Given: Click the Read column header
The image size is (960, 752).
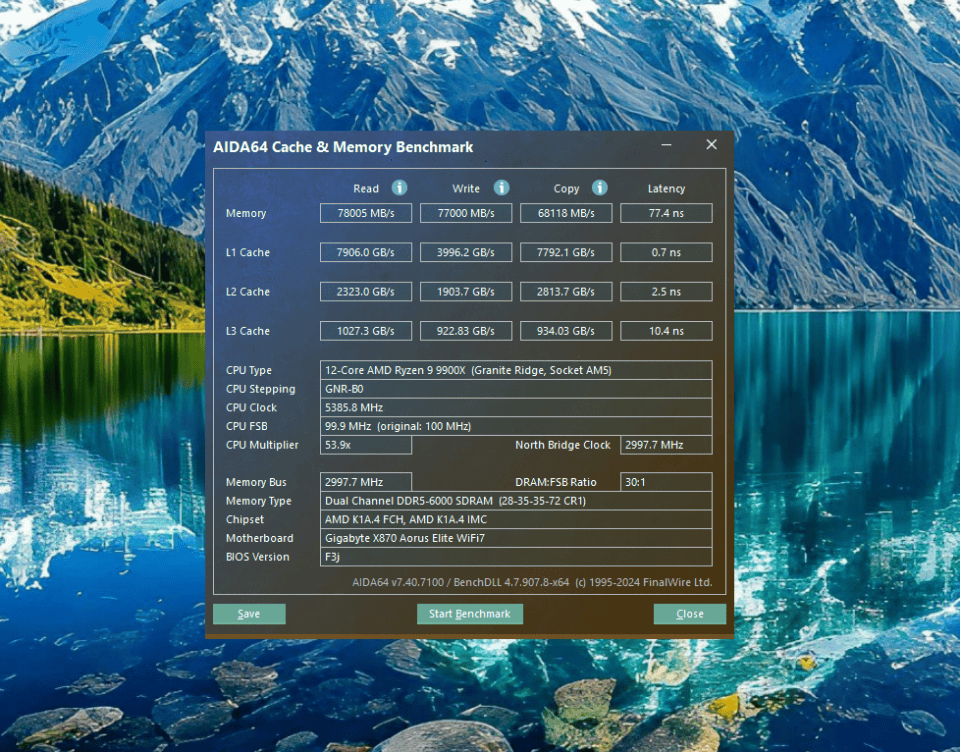Looking at the screenshot, I should pyautogui.click(x=366, y=189).
